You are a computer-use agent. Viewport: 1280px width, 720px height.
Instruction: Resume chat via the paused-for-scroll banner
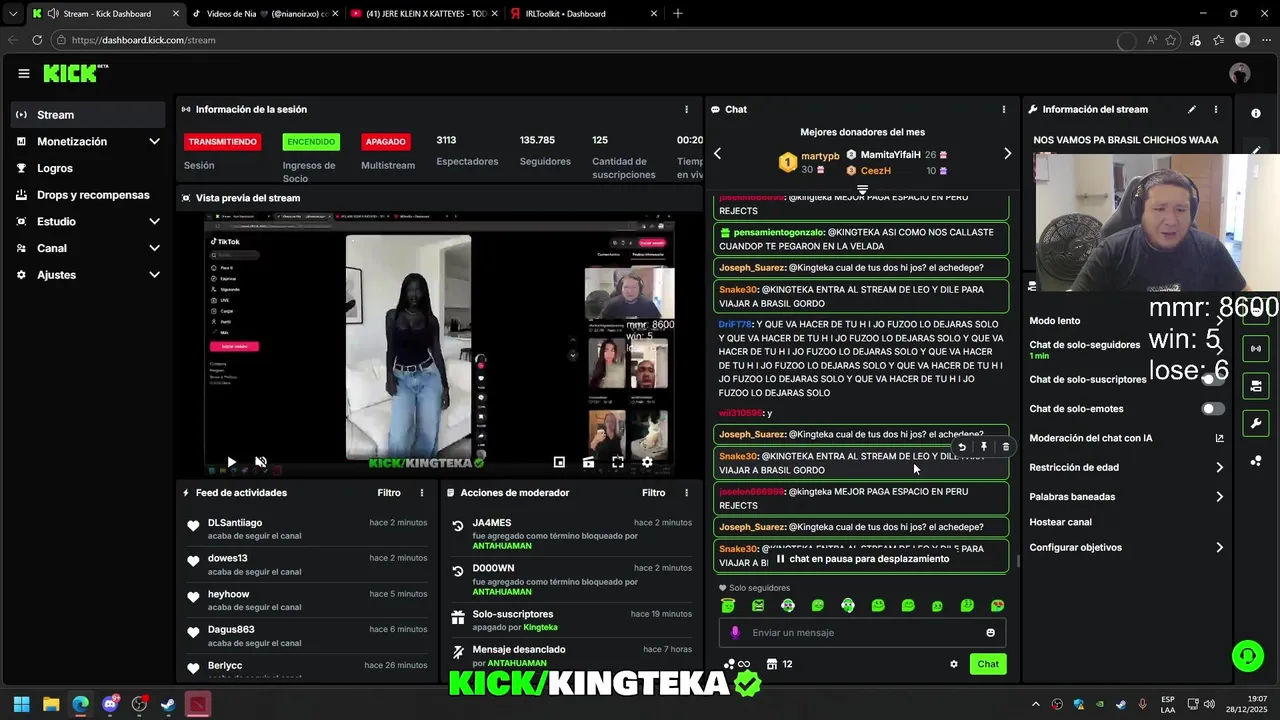coord(862,559)
